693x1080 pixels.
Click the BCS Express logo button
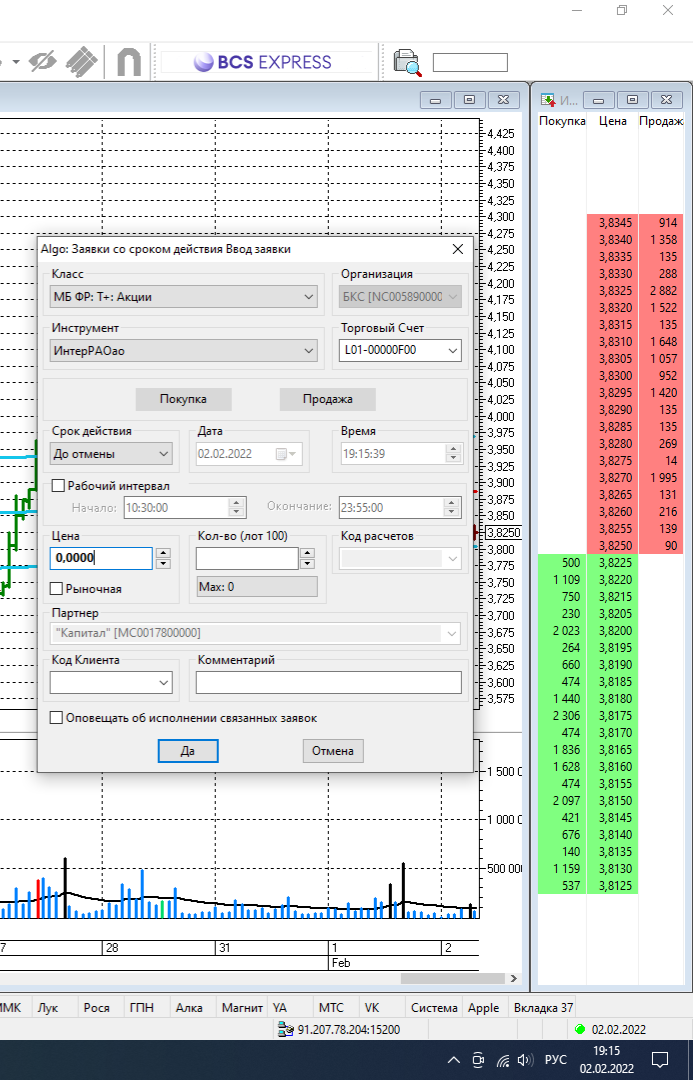[x=262, y=62]
